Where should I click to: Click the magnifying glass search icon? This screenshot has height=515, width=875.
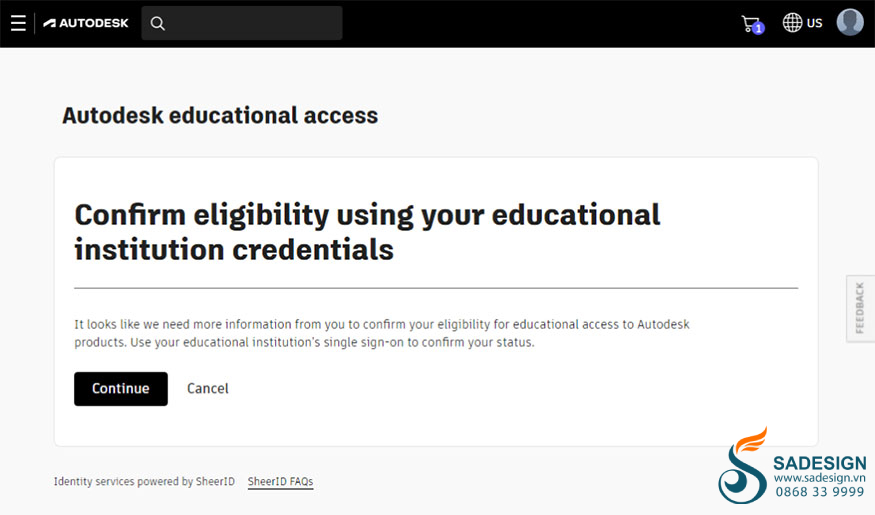click(x=157, y=23)
